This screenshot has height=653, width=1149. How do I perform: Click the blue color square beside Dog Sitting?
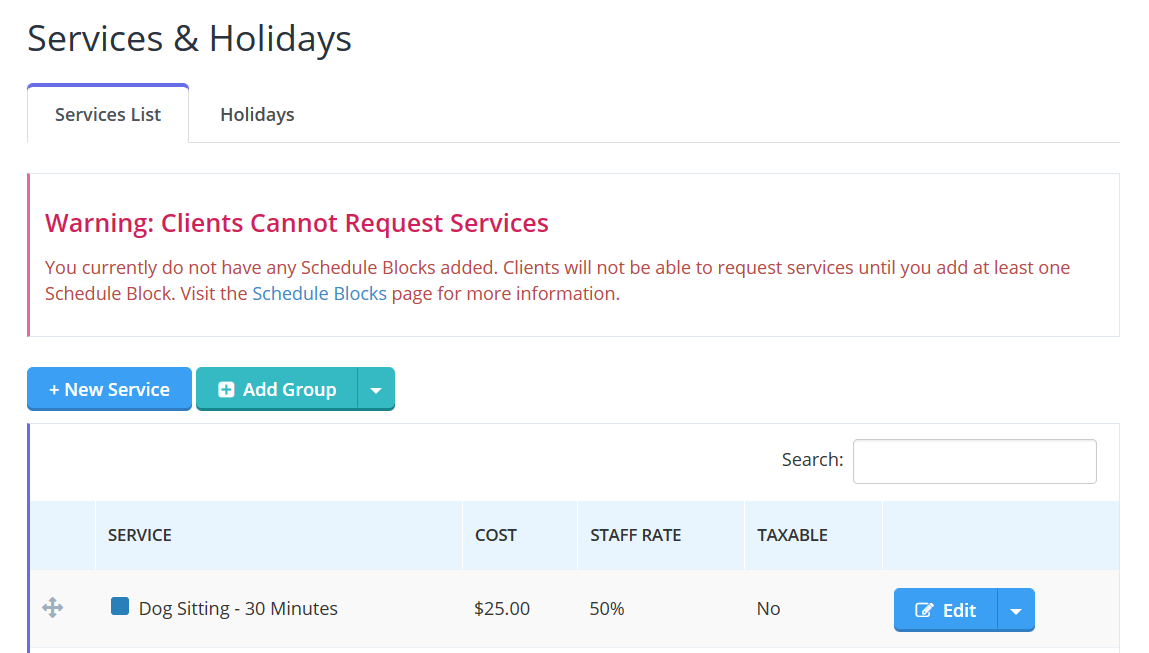click(x=119, y=606)
